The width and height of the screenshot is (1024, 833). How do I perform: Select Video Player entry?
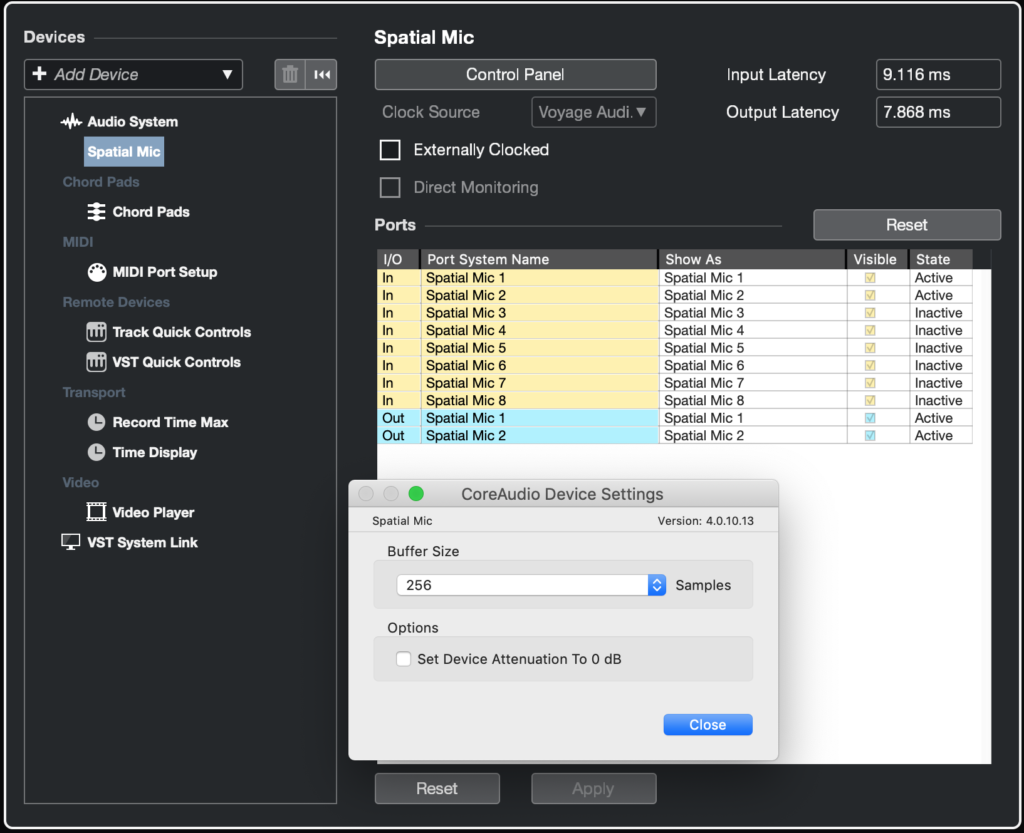point(153,512)
